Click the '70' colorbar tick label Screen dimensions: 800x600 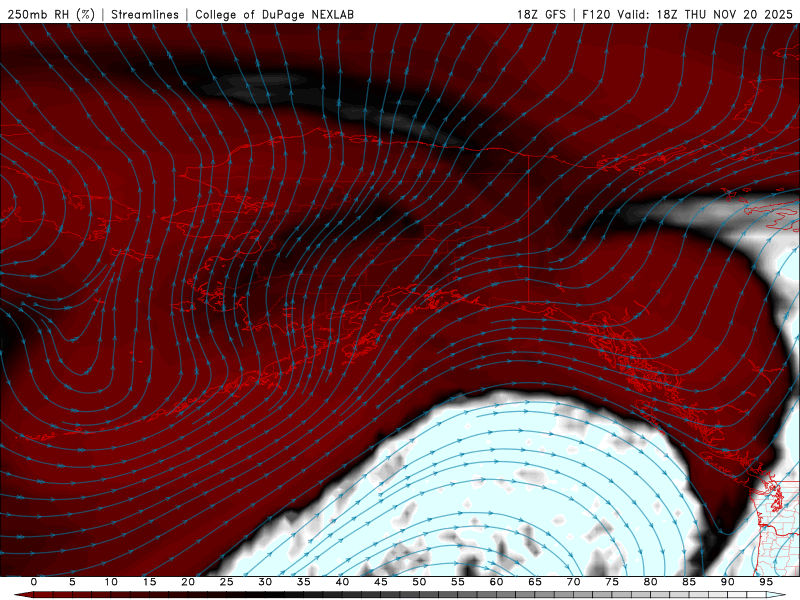[x=573, y=582]
